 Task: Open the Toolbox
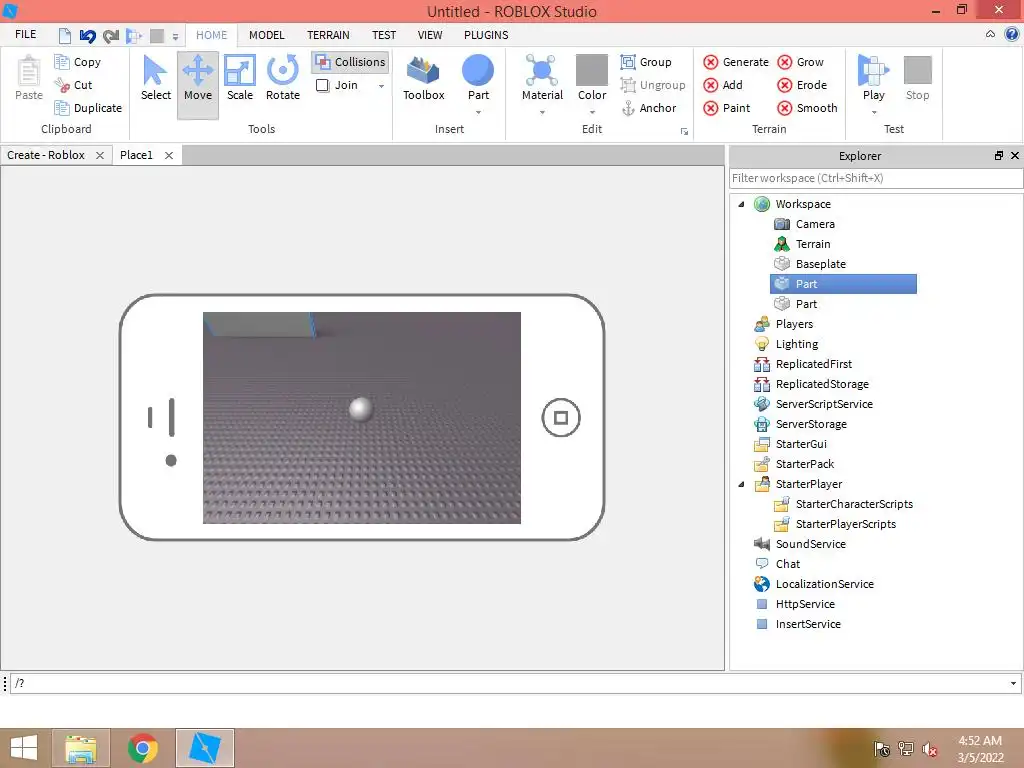point(423,78)
